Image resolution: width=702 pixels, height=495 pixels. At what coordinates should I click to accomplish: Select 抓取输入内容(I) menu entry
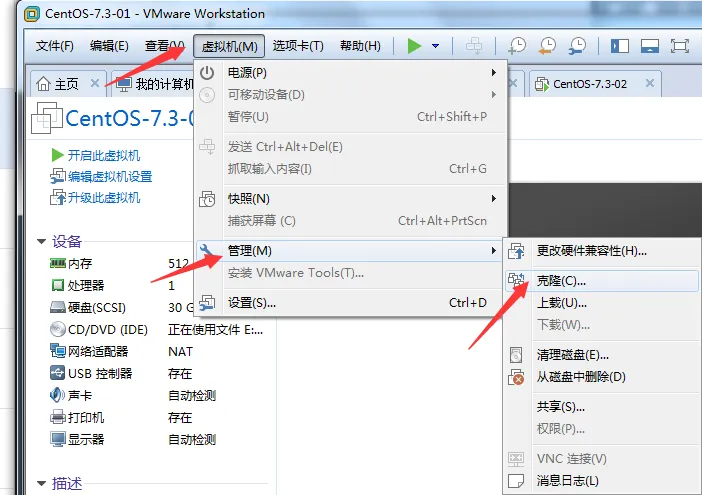pyautogui.click(x=352, y=168)
